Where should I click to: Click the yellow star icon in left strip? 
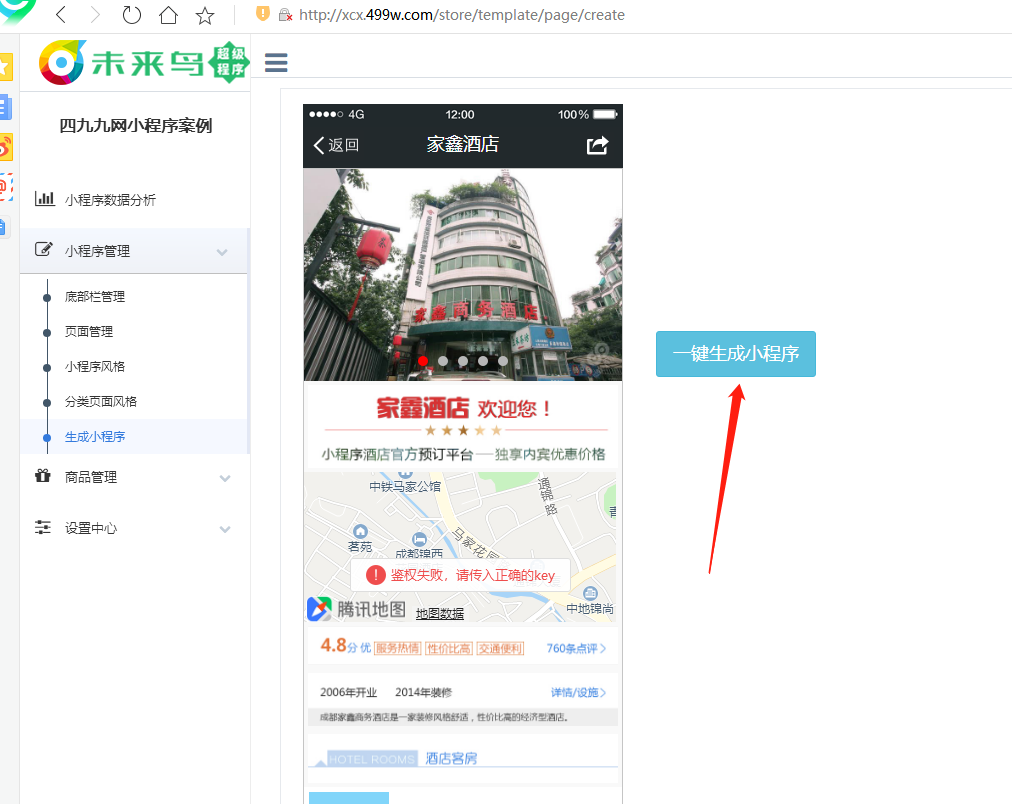click(5, 66)
